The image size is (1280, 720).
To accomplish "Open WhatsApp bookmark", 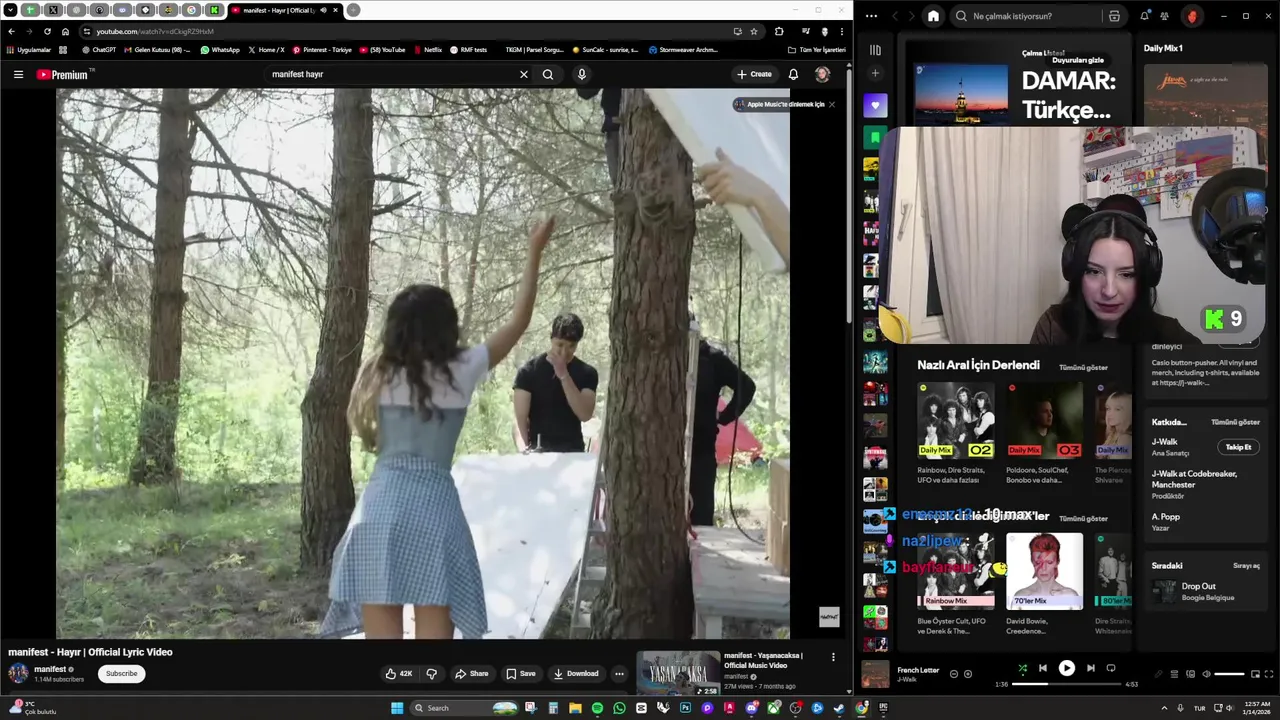I will 220,49.
